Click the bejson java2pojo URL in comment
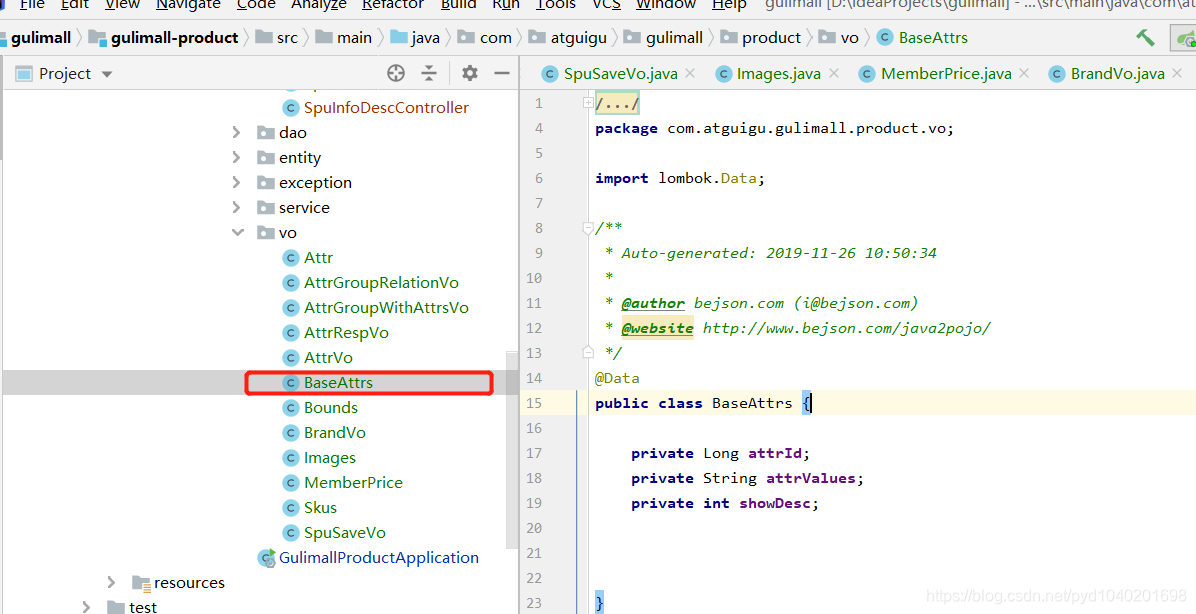 (847, 329)
